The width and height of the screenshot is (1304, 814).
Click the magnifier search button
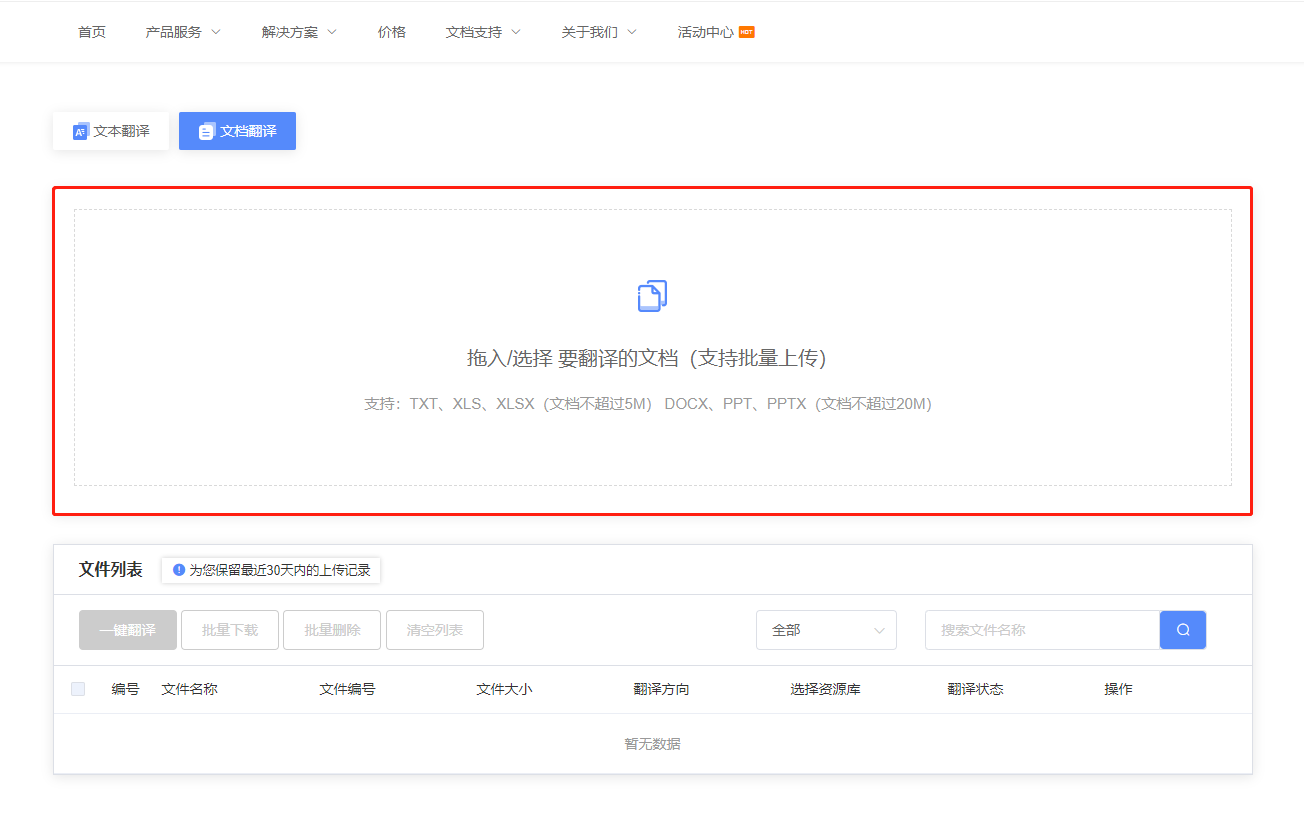coord(1183,630)
